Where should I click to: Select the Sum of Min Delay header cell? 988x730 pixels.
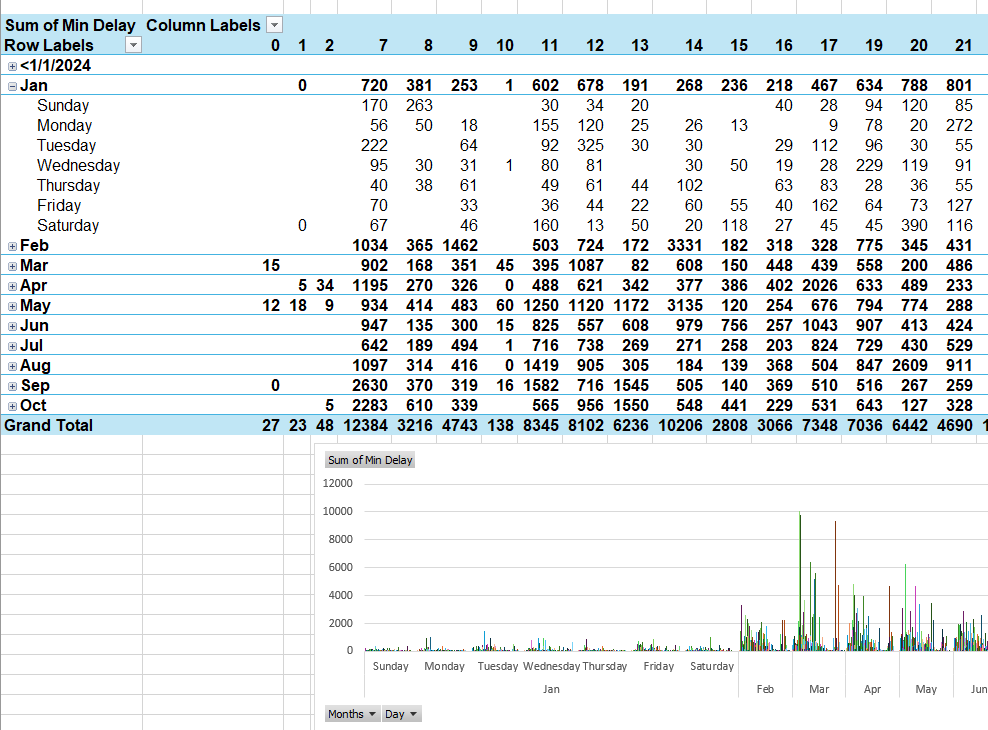click(x=70, y=25)
